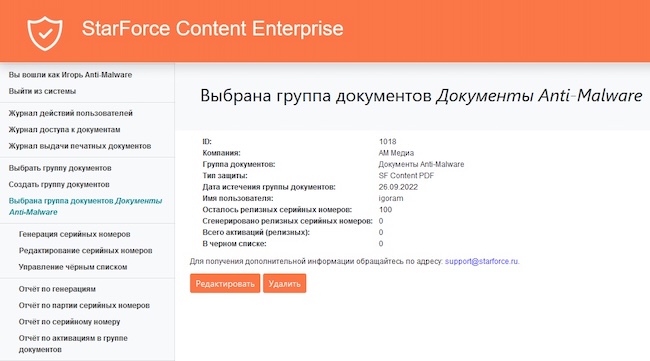Screen dimensions: 650x361
Task: Click username value igoram
Action: point(391,198)
